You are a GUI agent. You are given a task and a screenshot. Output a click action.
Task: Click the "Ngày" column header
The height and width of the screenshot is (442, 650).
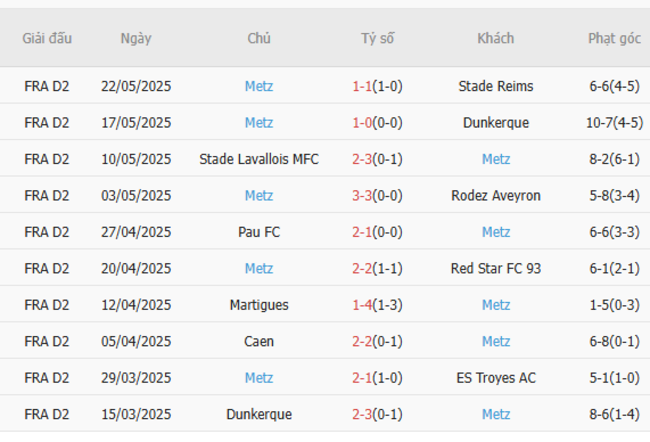tap(136, 39)
